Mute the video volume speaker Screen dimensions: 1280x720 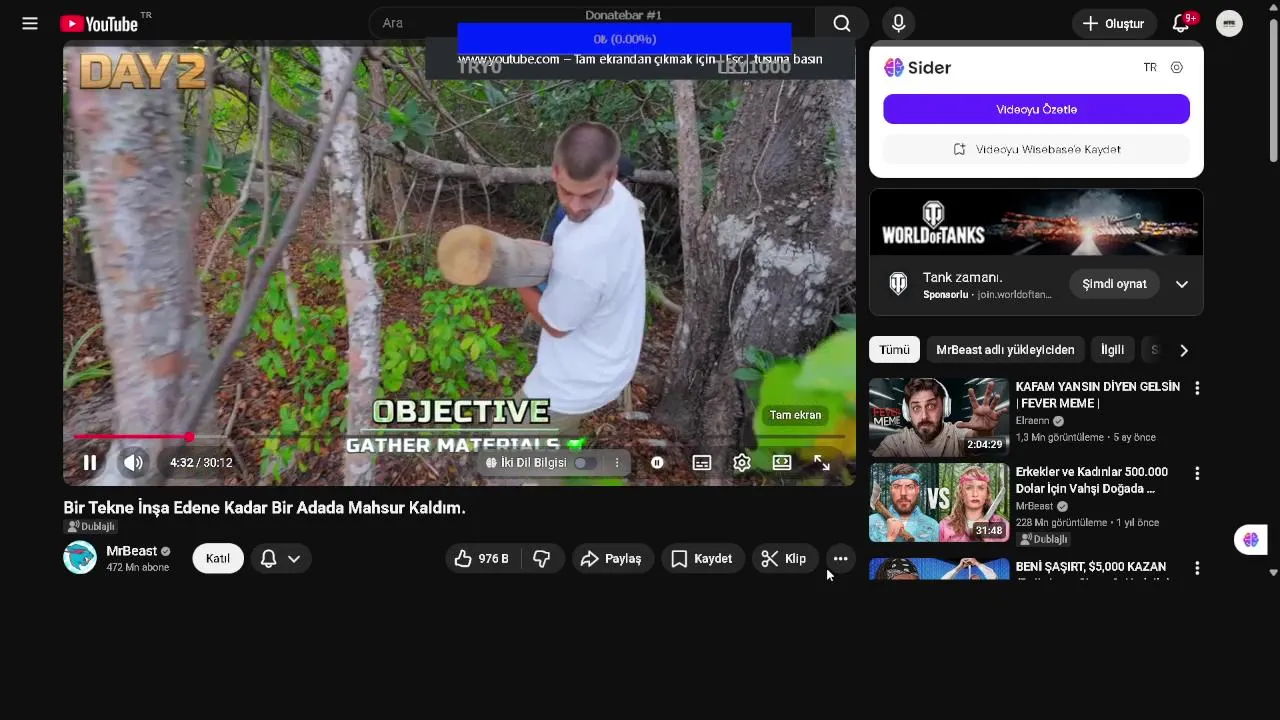(133, 462)
